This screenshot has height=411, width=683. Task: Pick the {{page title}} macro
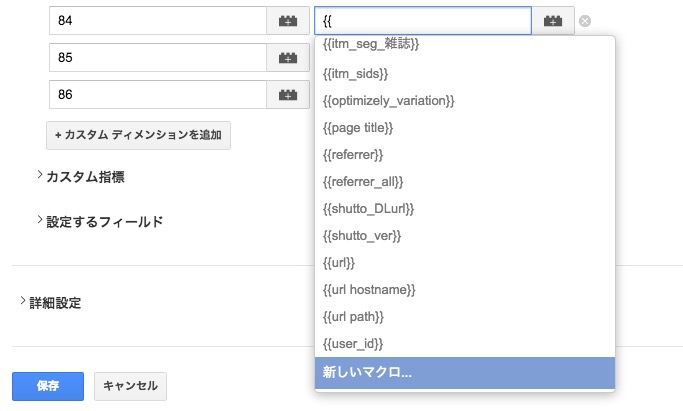(x=358, y=127)
